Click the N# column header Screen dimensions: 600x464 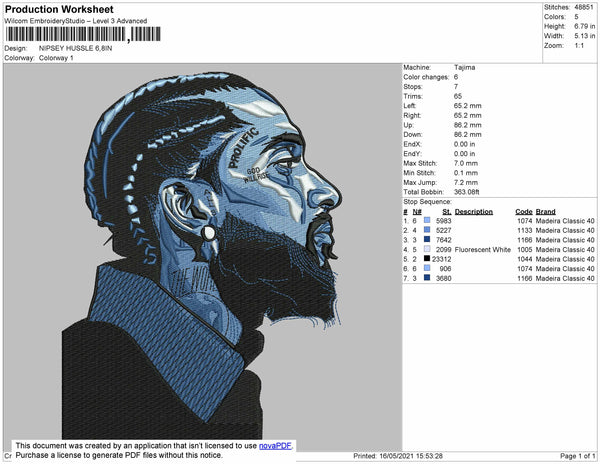417,212
